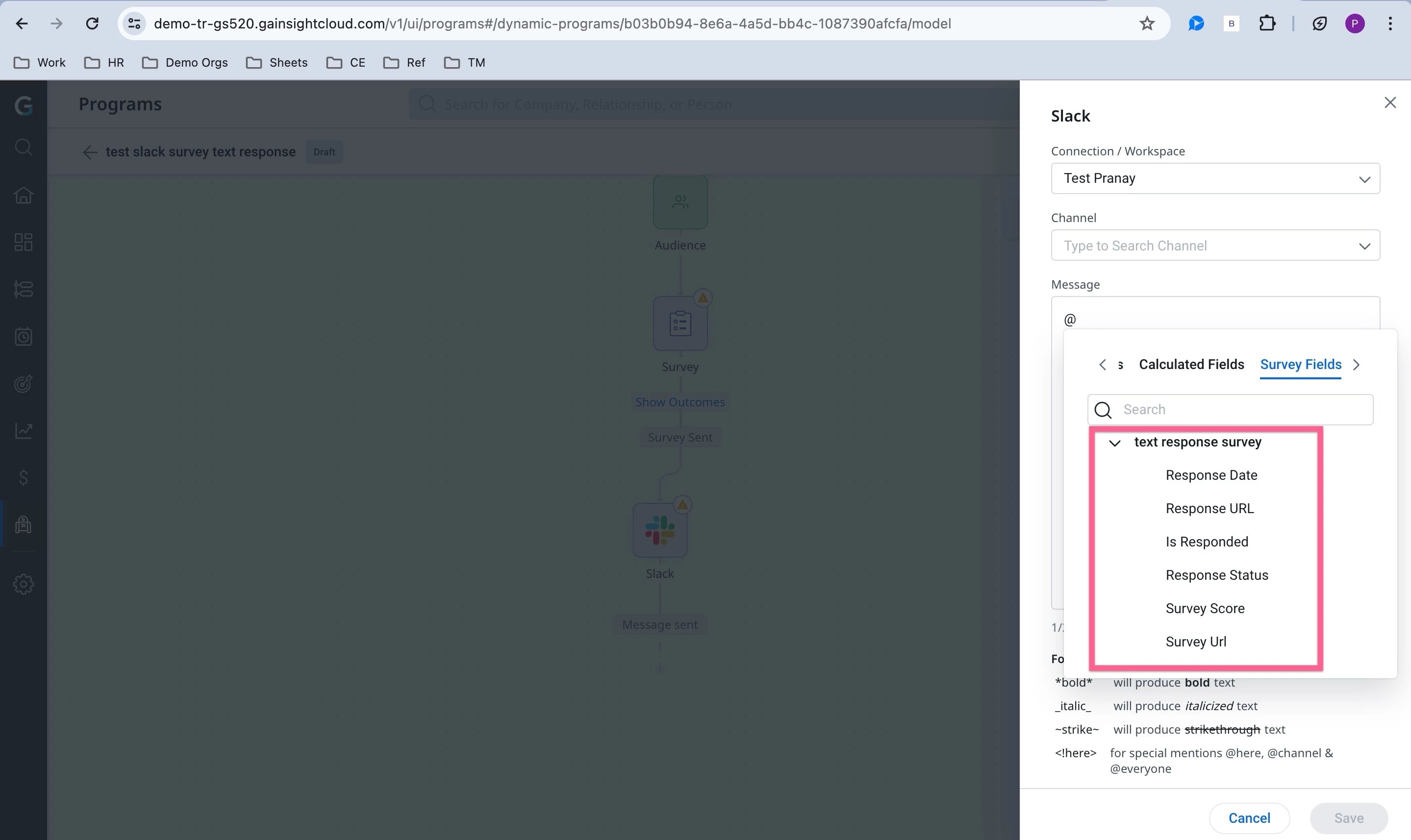Viewport: 1411px width, 840px height.
Task: Close the Slack panel with X
Action: [x=1389, y=102]
